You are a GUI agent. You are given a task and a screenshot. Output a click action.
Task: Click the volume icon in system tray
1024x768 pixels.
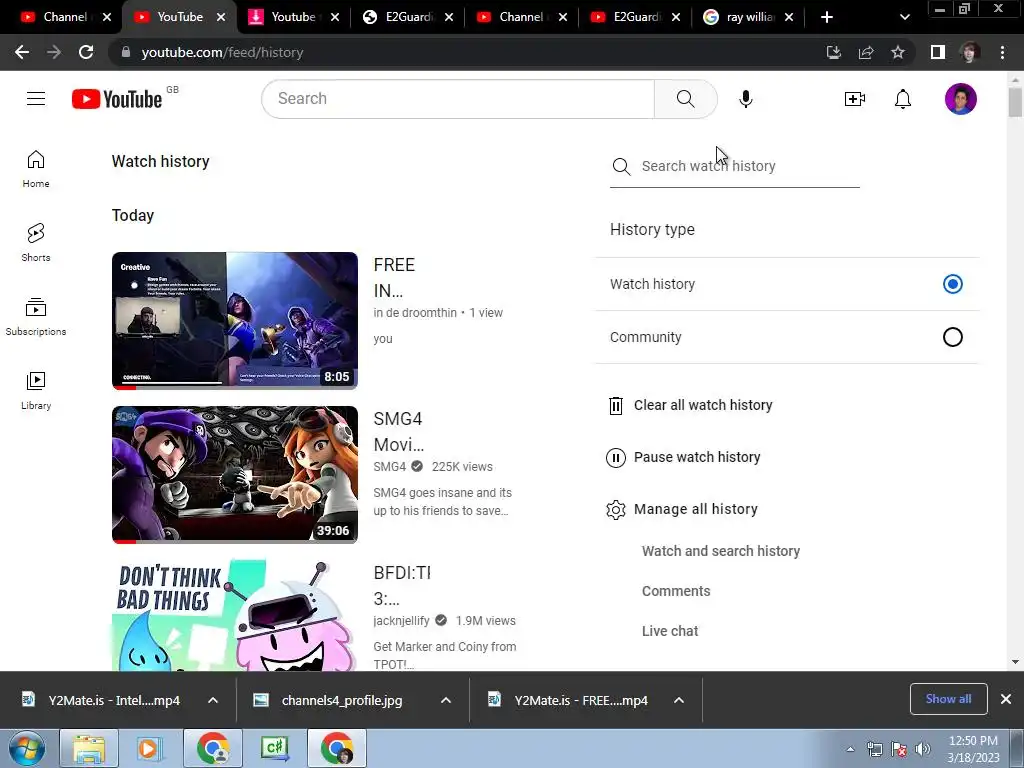tap(922, 749)
